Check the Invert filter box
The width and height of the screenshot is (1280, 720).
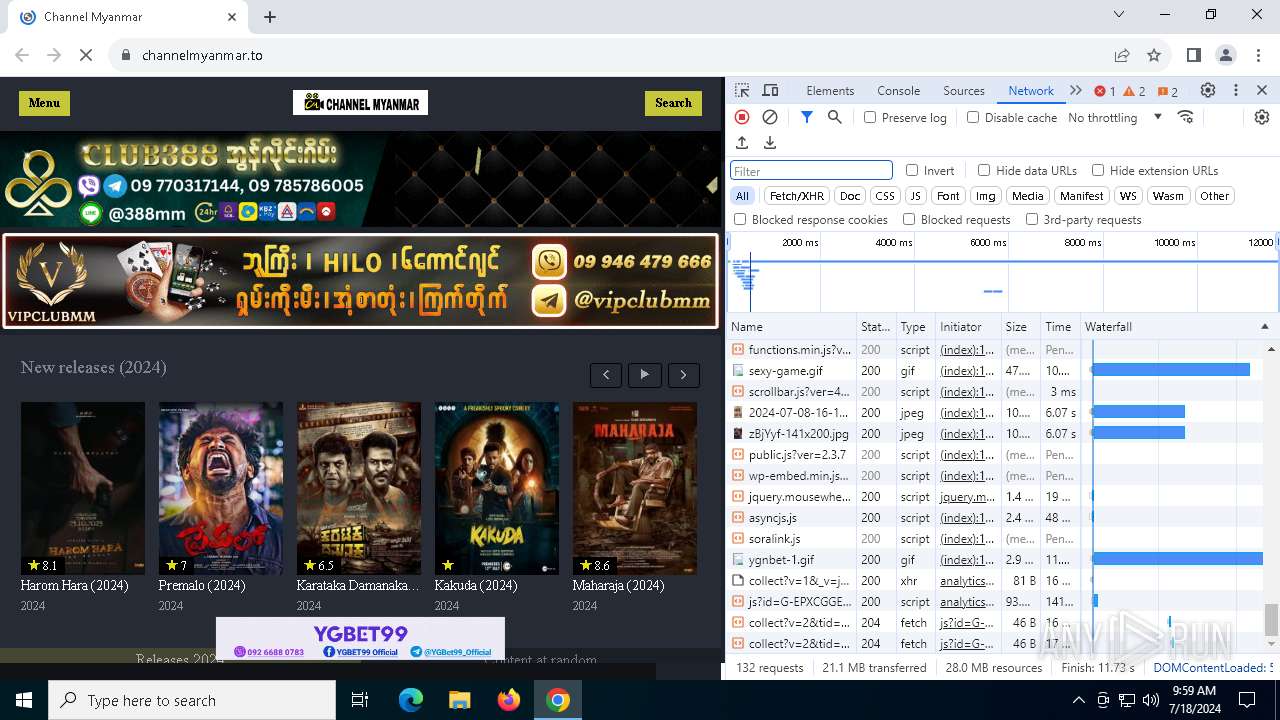click(912, 170)
